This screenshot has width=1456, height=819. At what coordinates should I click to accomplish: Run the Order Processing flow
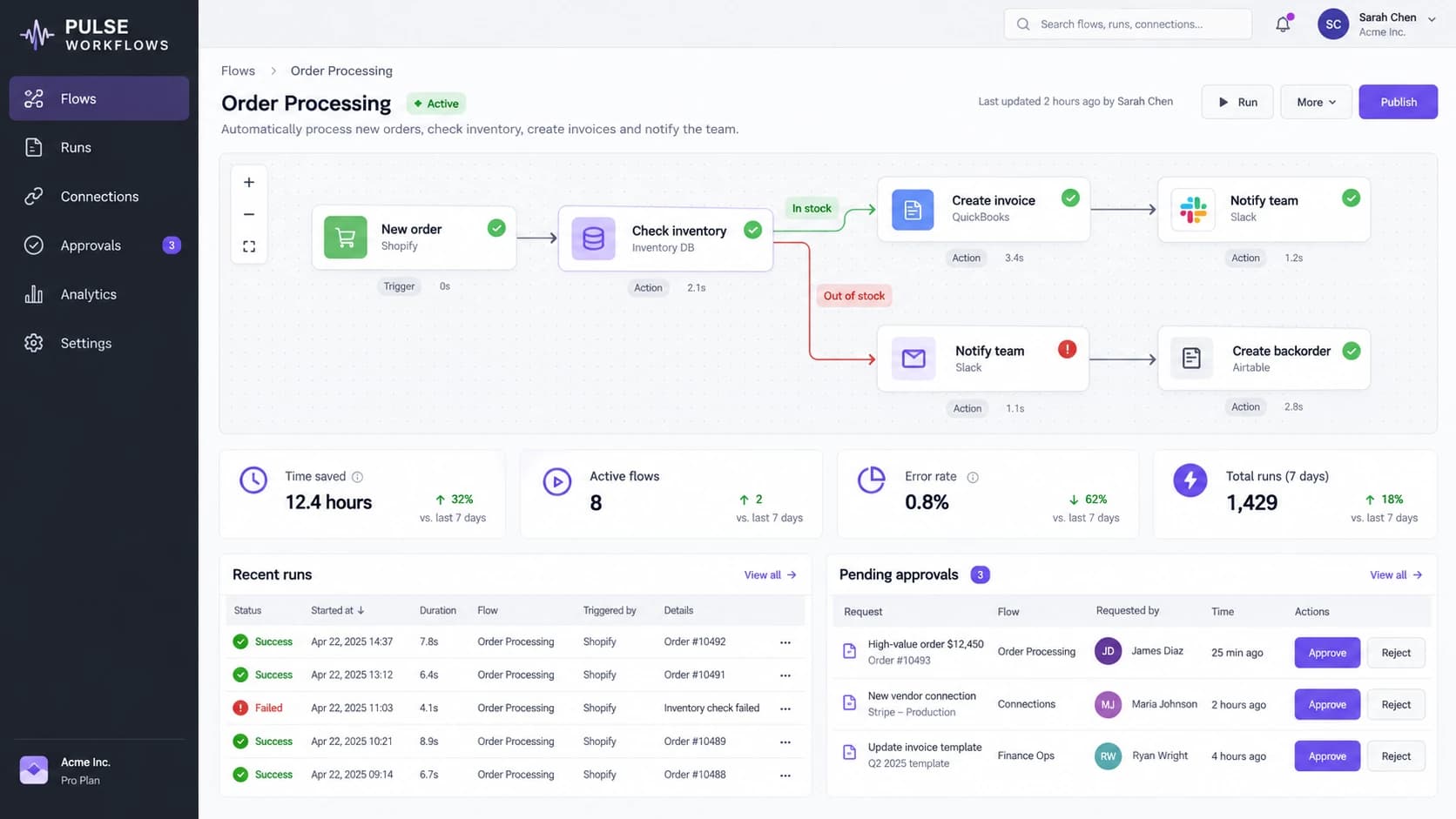click(x=1237, y=102)
